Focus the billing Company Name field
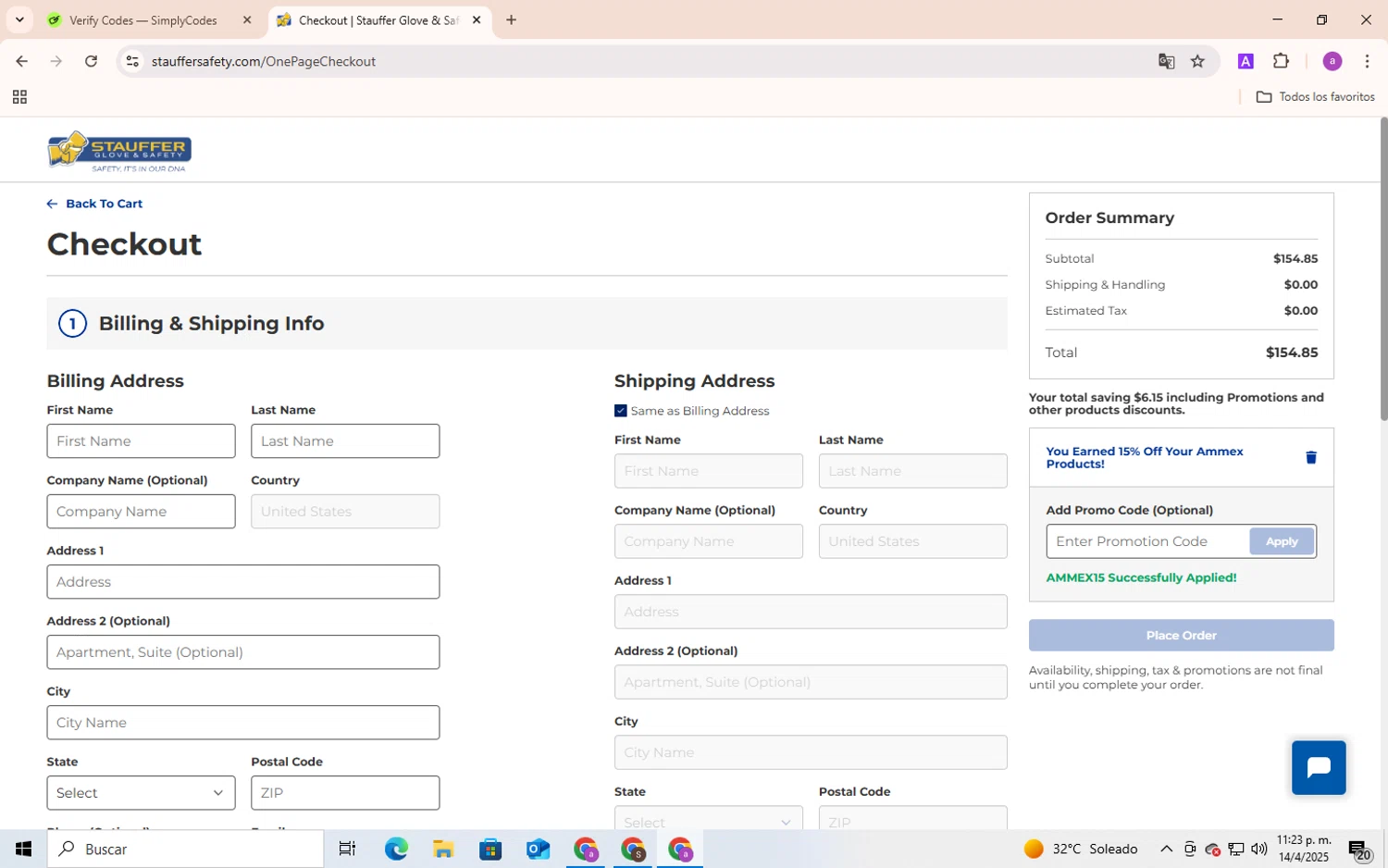 pos(141,512)
